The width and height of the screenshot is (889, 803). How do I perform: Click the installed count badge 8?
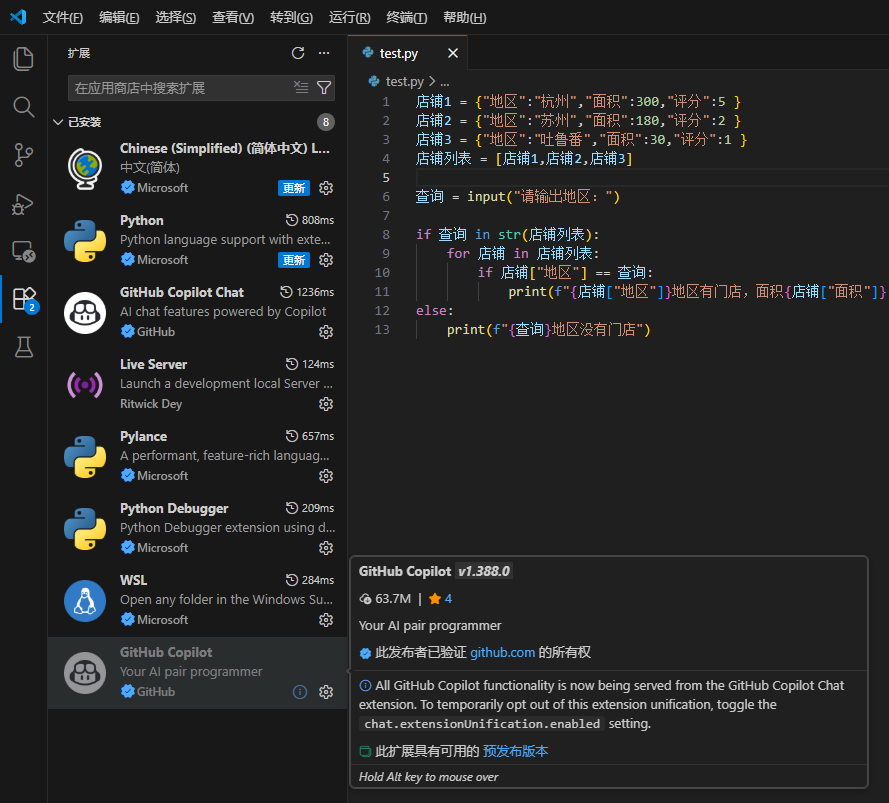point(326,122)
